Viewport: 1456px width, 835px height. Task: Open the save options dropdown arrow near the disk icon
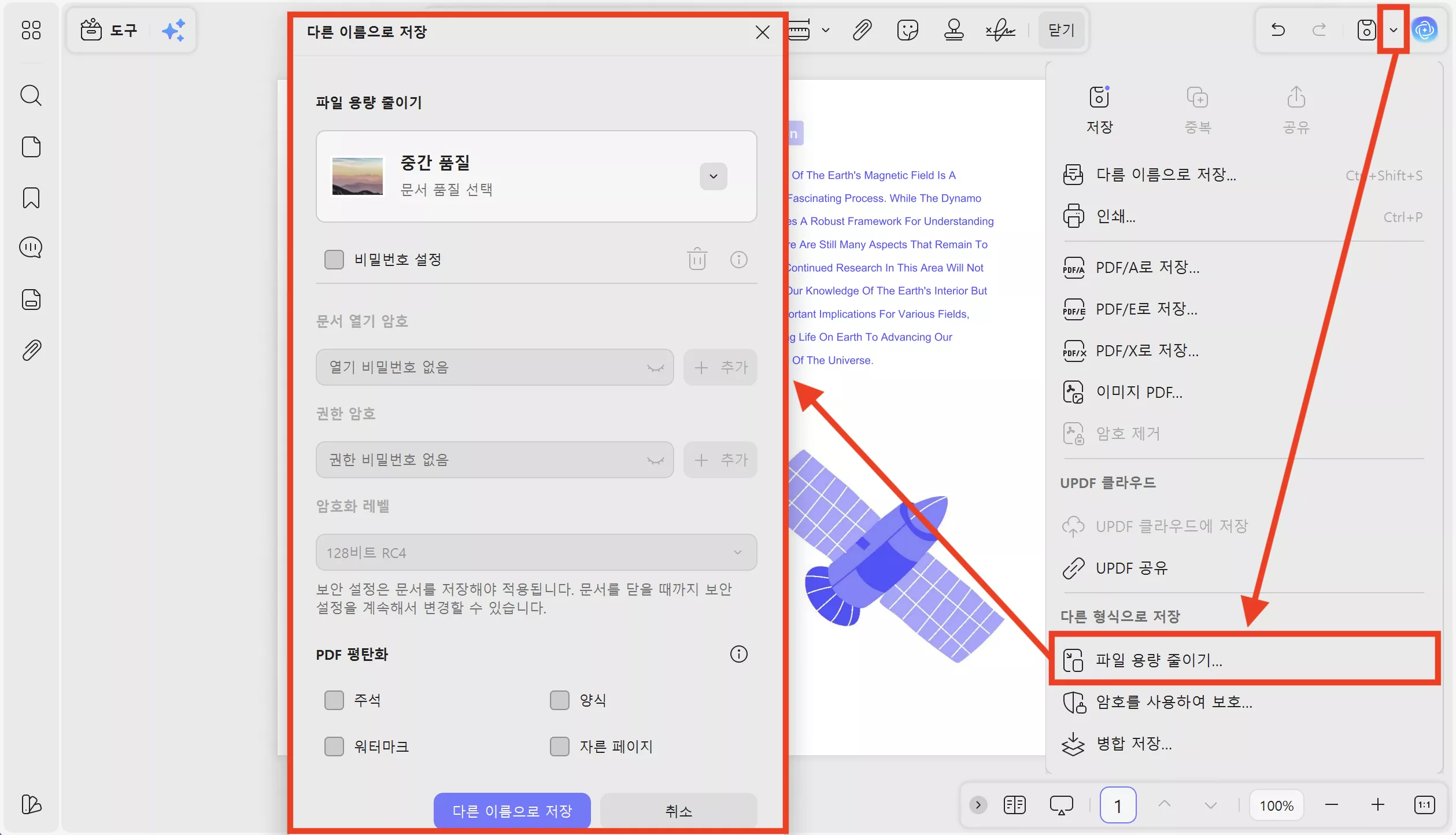pos(1393,29)
